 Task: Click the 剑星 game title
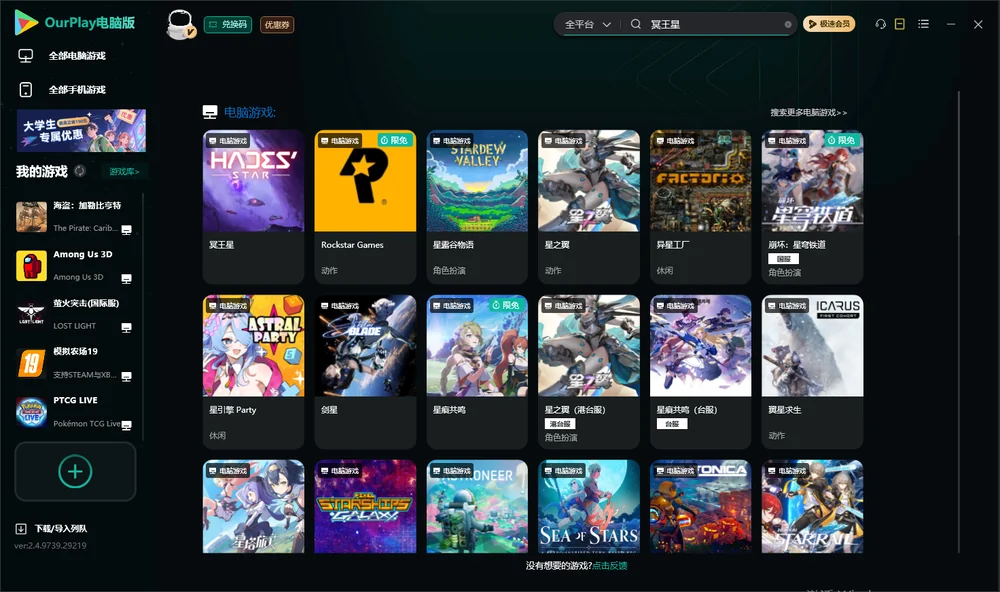(330, 410)
